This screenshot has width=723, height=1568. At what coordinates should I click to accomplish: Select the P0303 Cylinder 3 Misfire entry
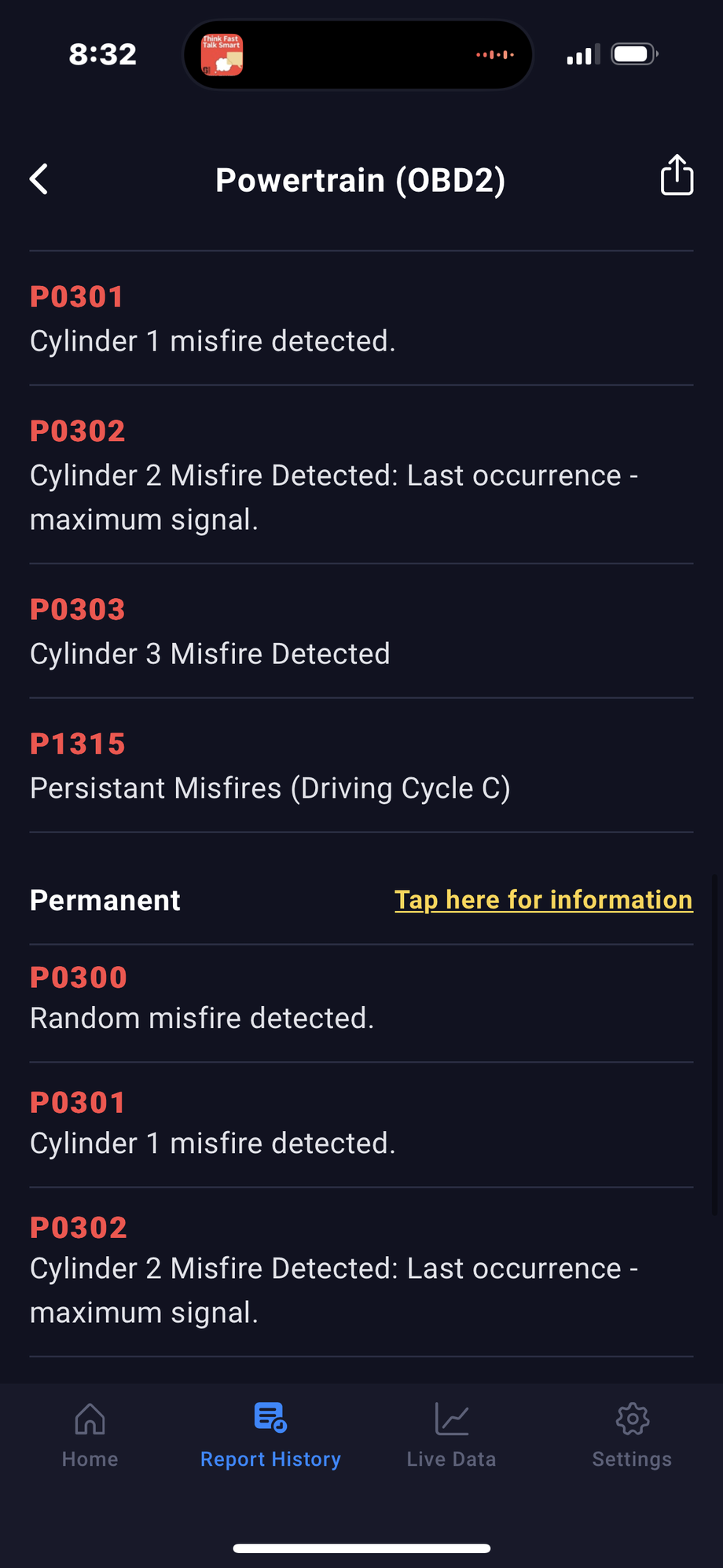210,632
